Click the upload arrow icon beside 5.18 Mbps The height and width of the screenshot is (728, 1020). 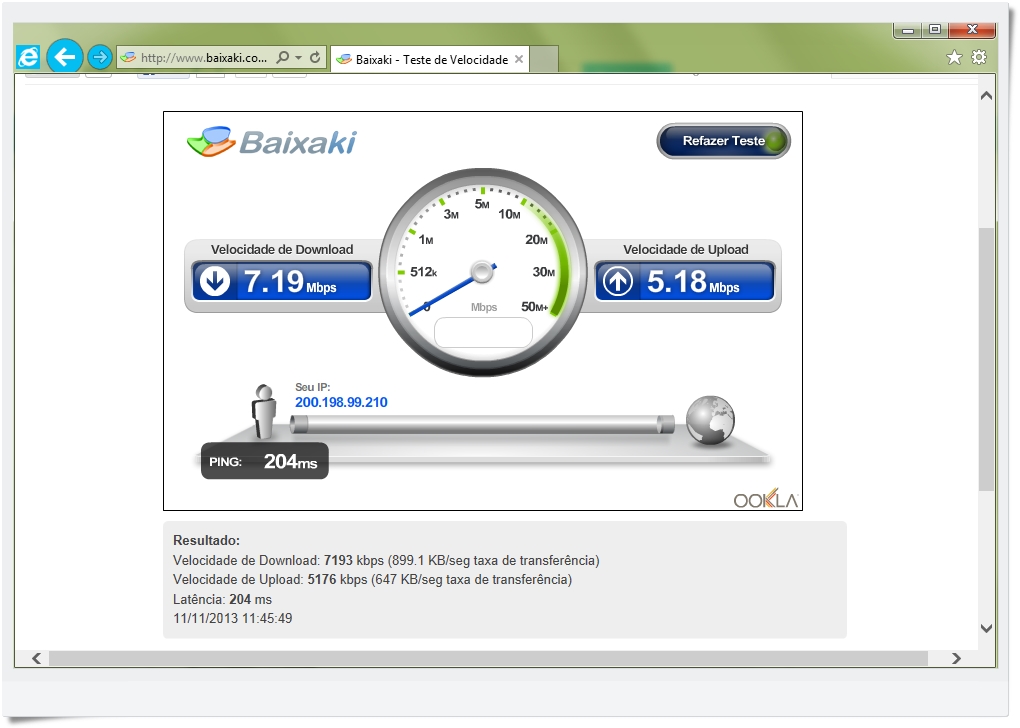pyautogui.click(x=618, y=281)
